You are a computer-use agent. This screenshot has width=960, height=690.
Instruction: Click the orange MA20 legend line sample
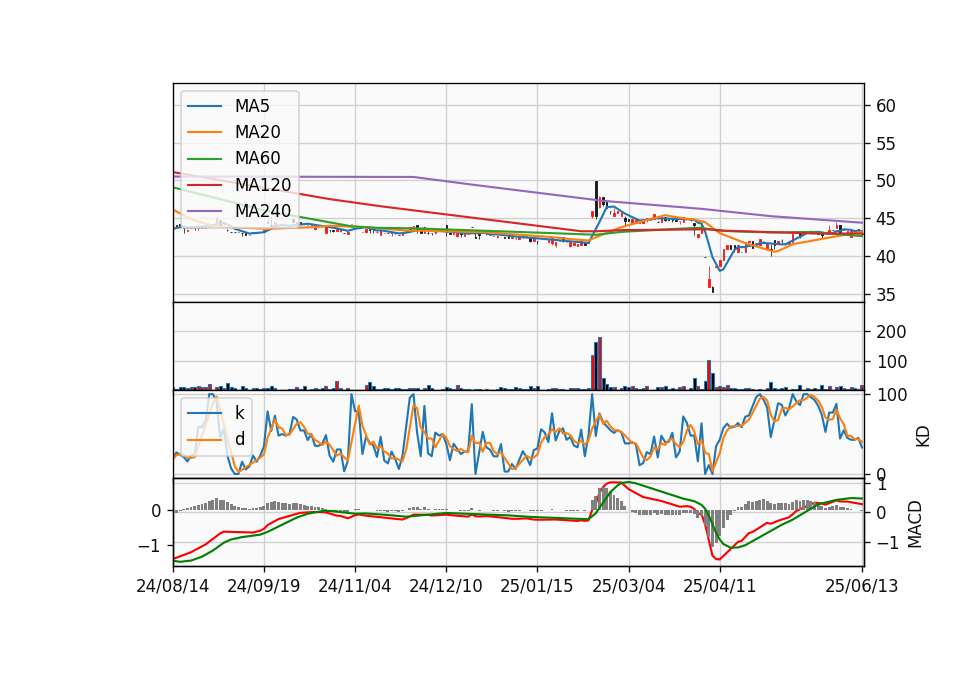point(204,132)
